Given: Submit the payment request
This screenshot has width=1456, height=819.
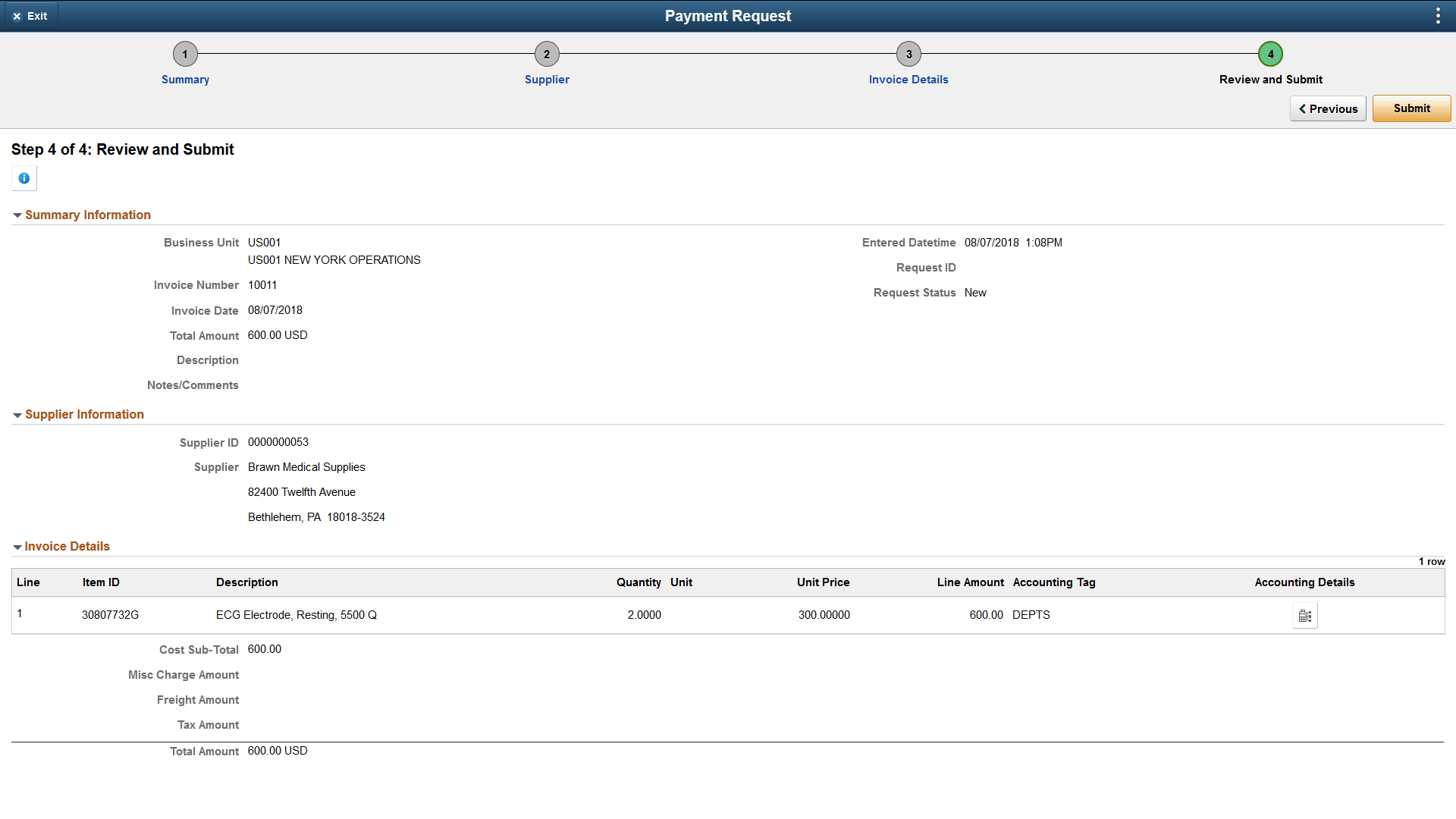Looking at the screenshot, I should tap(1410, 108).
